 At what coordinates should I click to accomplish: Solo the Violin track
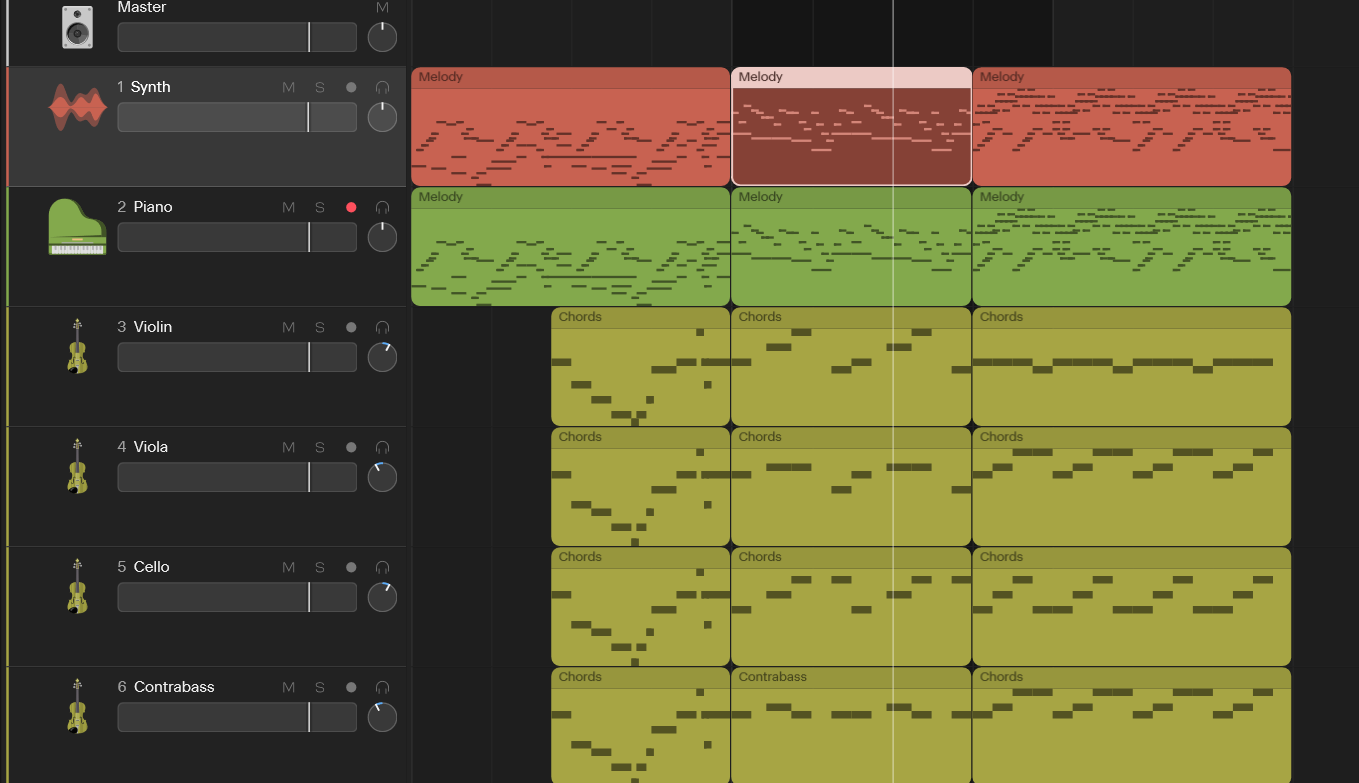(x=320, y=327)
